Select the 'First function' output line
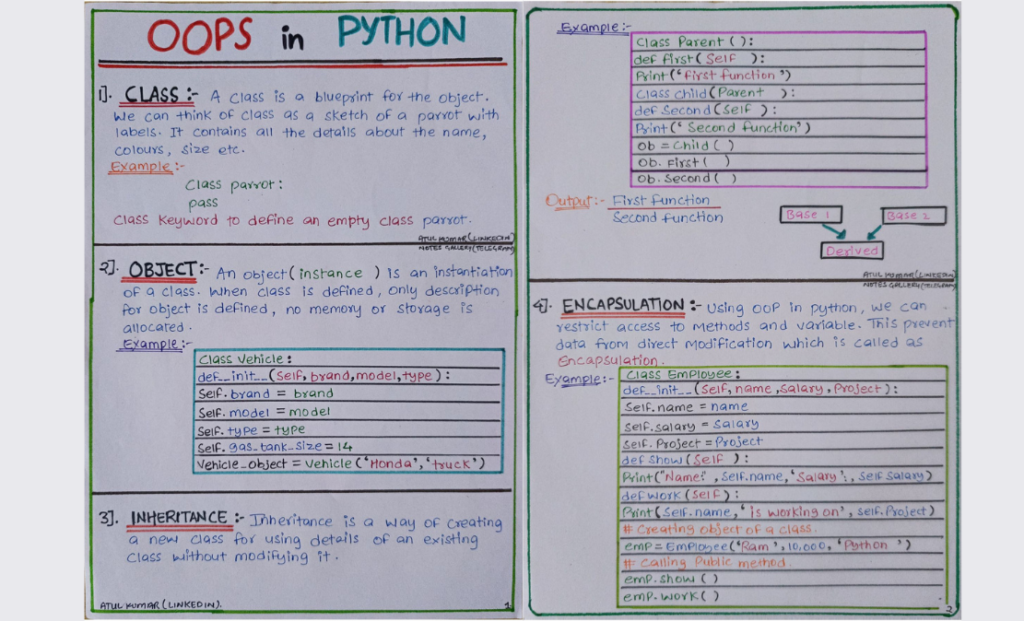The width and height of the screenshot is (1024, 621). [660, 200]
